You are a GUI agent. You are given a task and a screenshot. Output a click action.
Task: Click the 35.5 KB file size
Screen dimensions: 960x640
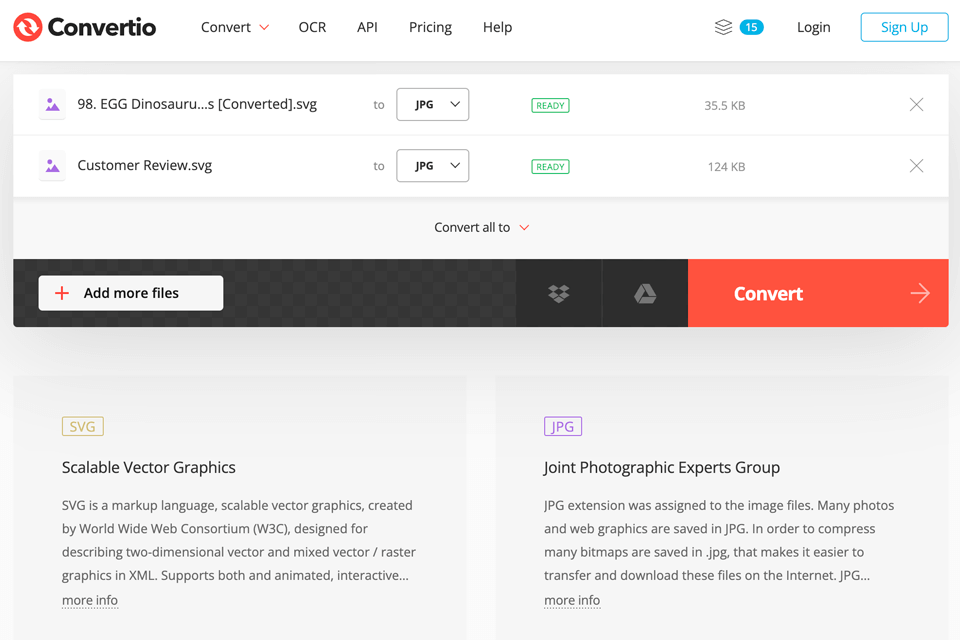[725, 105]
